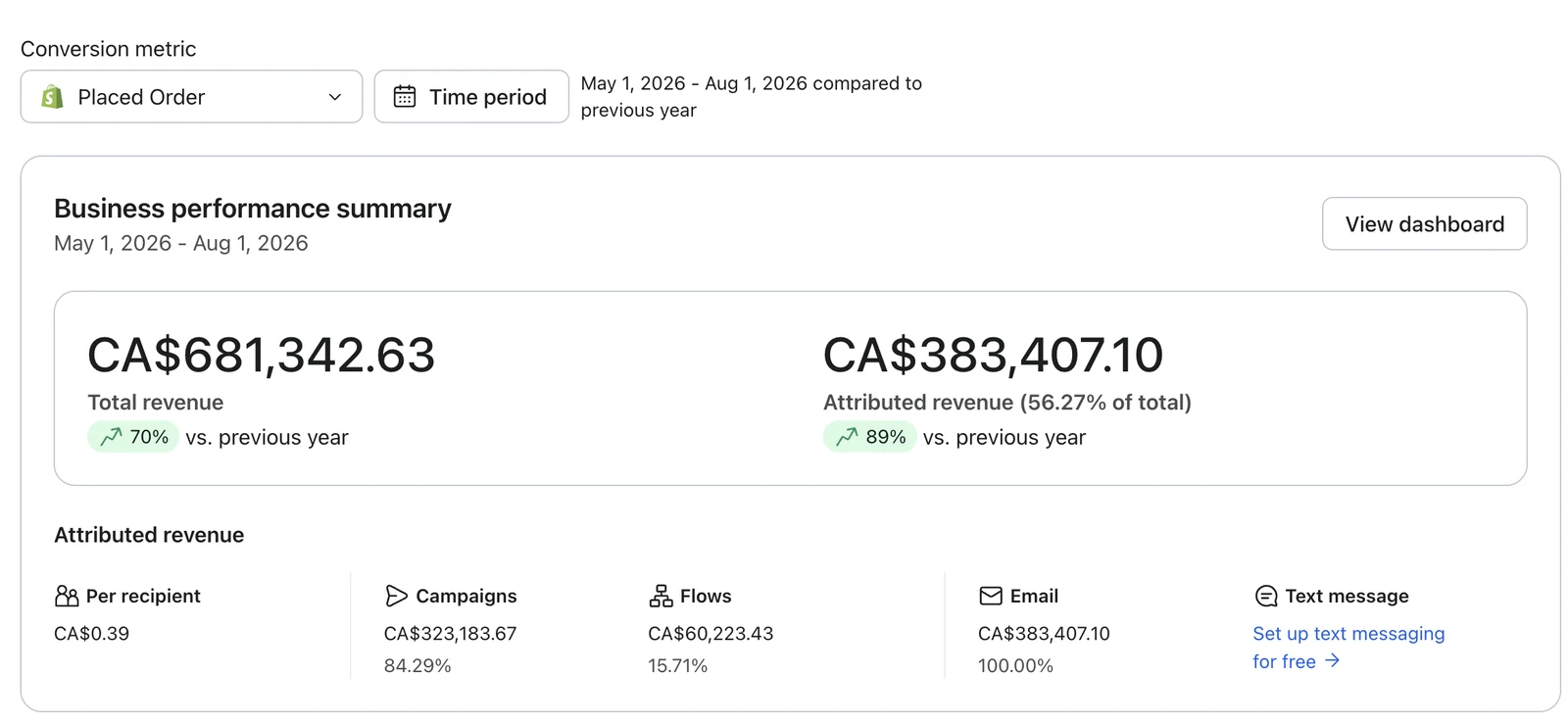Viewport: 1568px width, 723px height.
Task: Click the Email envelope icon
Action: tap(991, 596)
